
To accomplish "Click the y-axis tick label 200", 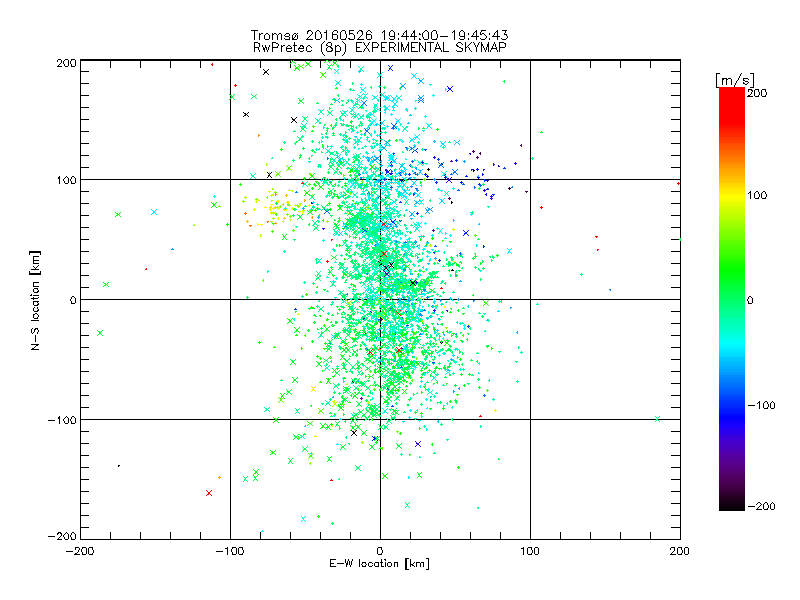I will 66,63.
